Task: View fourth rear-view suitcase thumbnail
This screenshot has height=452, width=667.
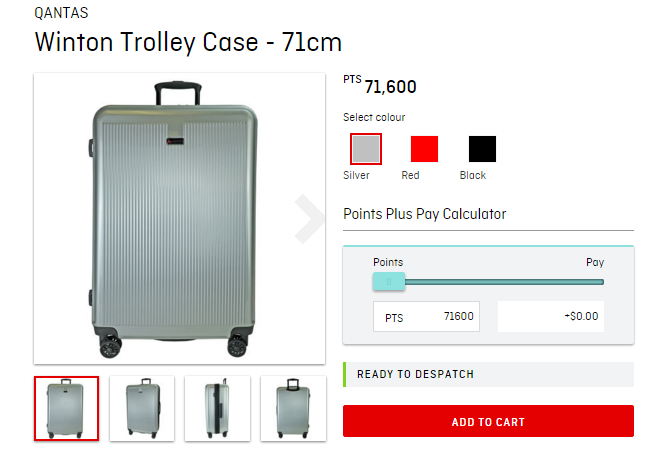Action: (293, 408)
